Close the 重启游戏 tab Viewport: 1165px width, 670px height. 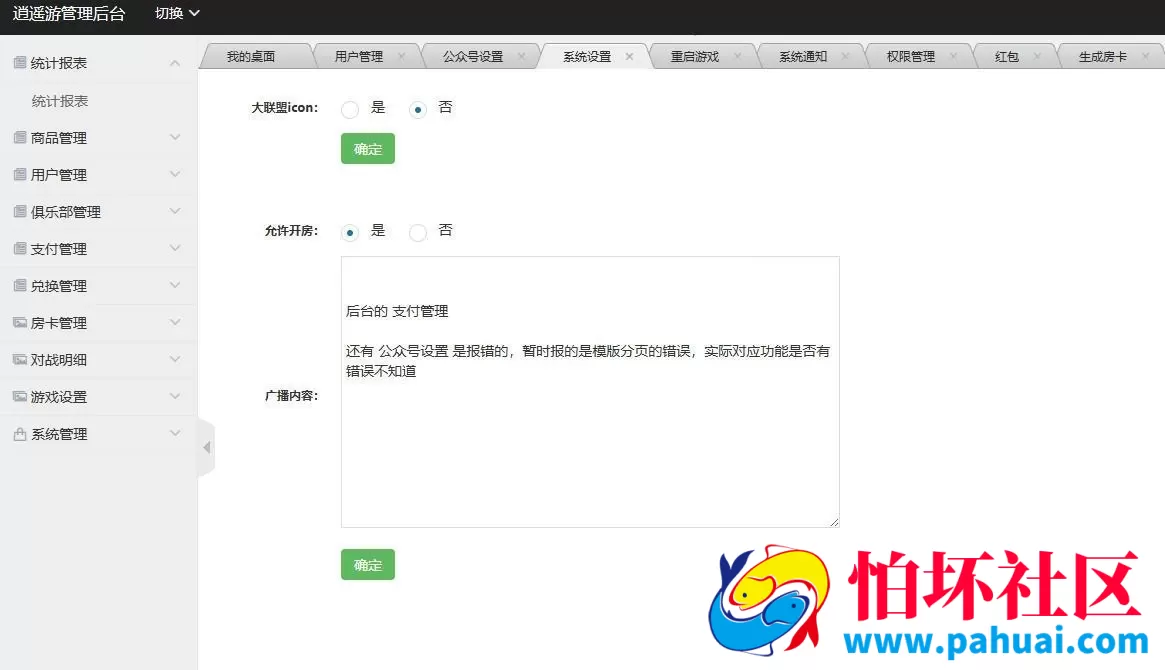(x=737, y=56)
